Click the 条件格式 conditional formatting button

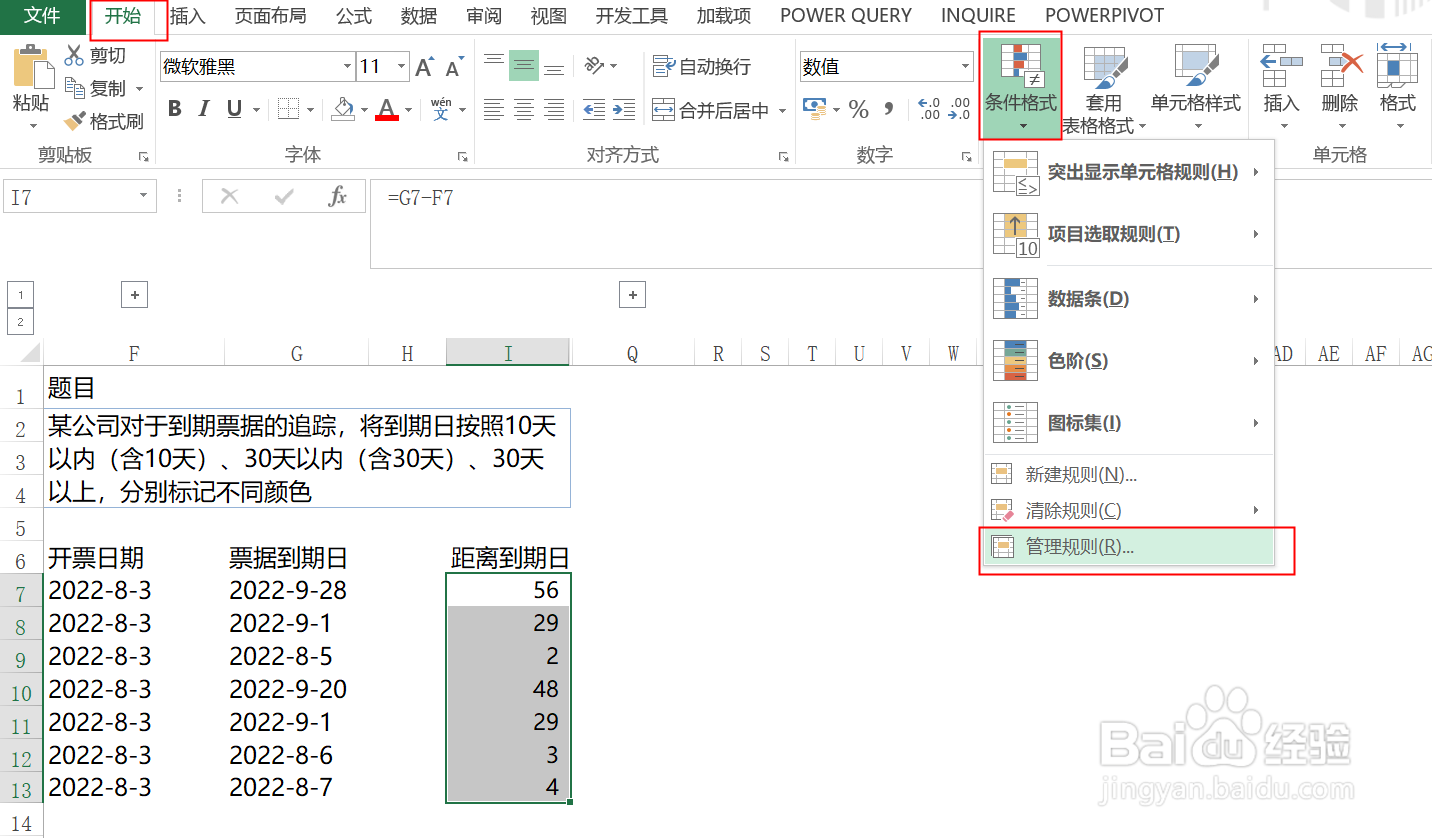(x=1020, y=86)
